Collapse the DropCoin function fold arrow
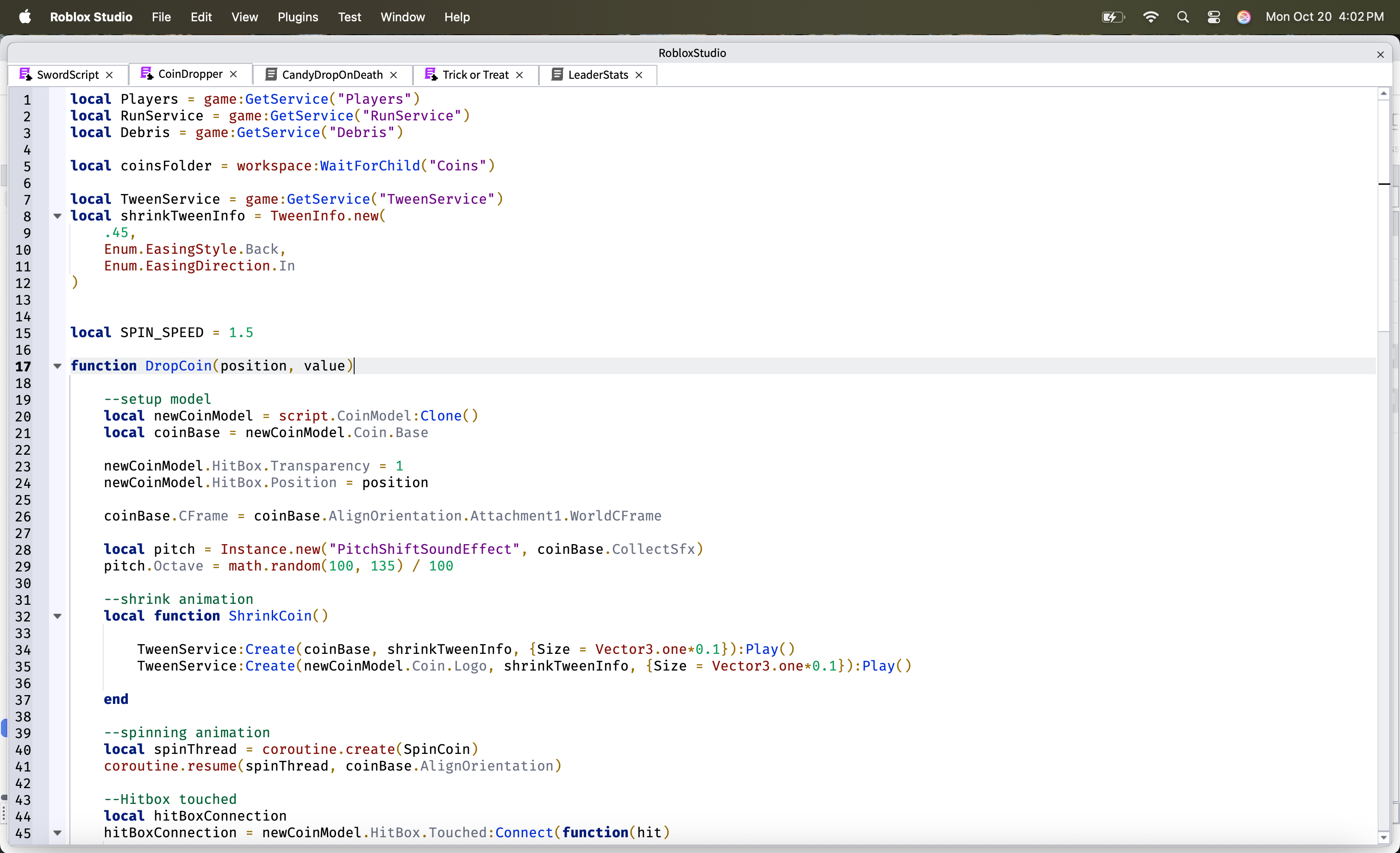 [x=57, y=366]
